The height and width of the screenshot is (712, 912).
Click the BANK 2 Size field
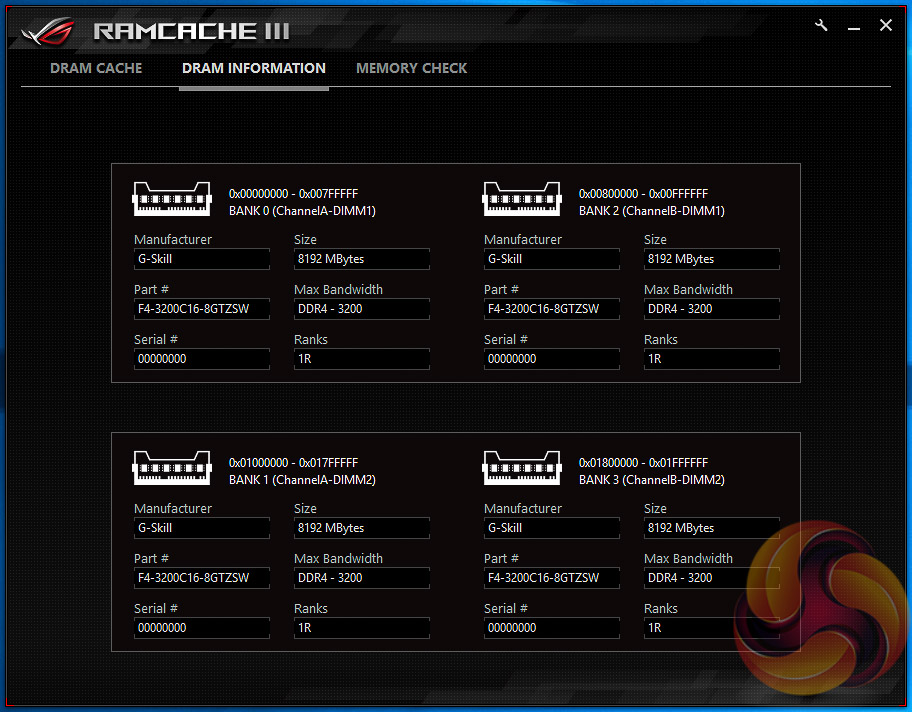click(x=711, y=259)
